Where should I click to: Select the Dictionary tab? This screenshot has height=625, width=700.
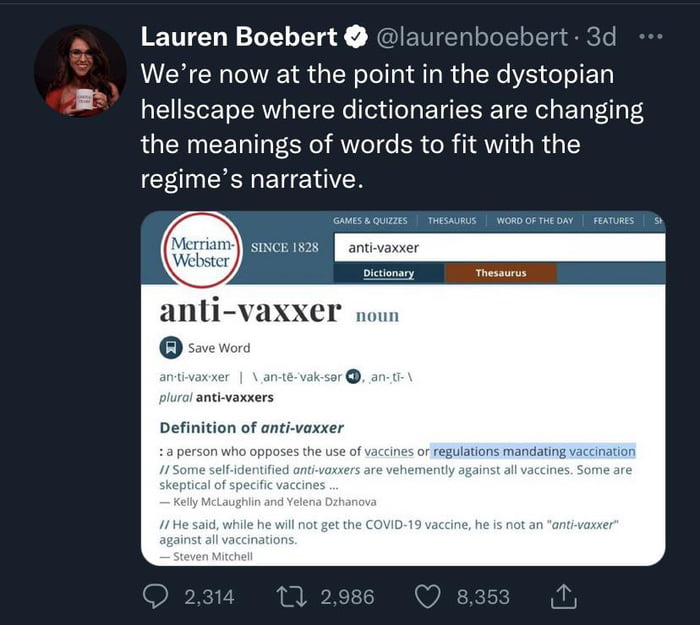point(388,273)
